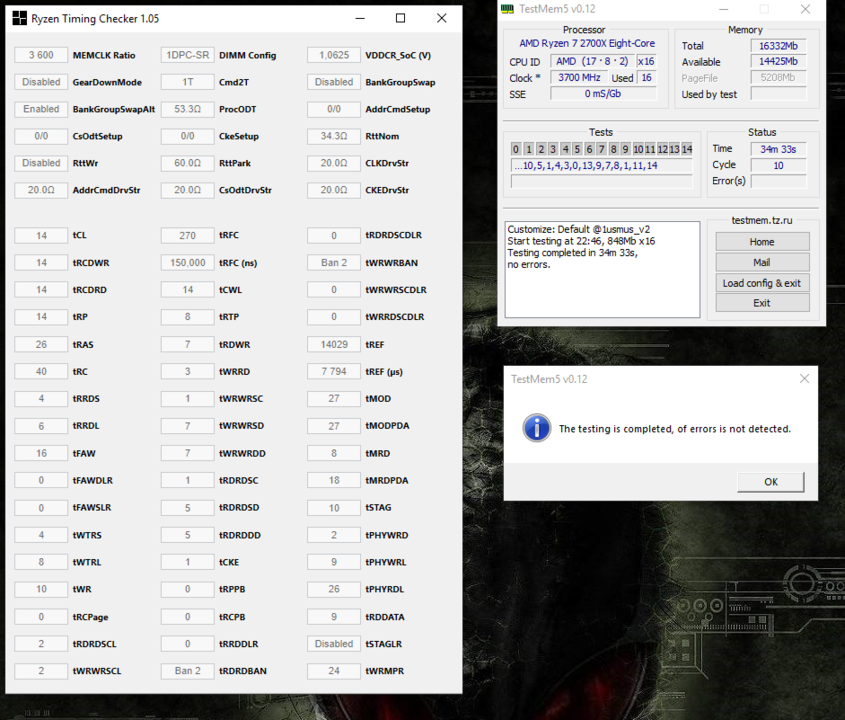
Task: Click the RttNom 34.3Ω field
Action: pos(334,136)
